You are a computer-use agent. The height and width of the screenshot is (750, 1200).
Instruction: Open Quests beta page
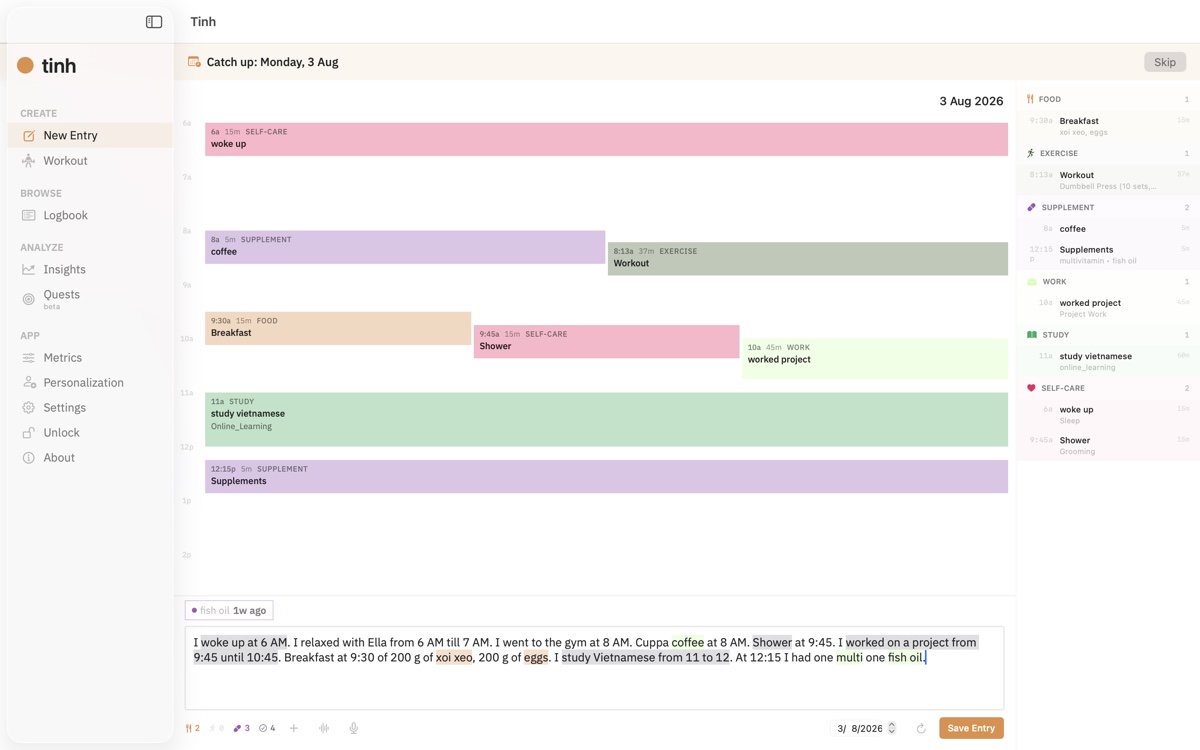[x=90, y=298]
